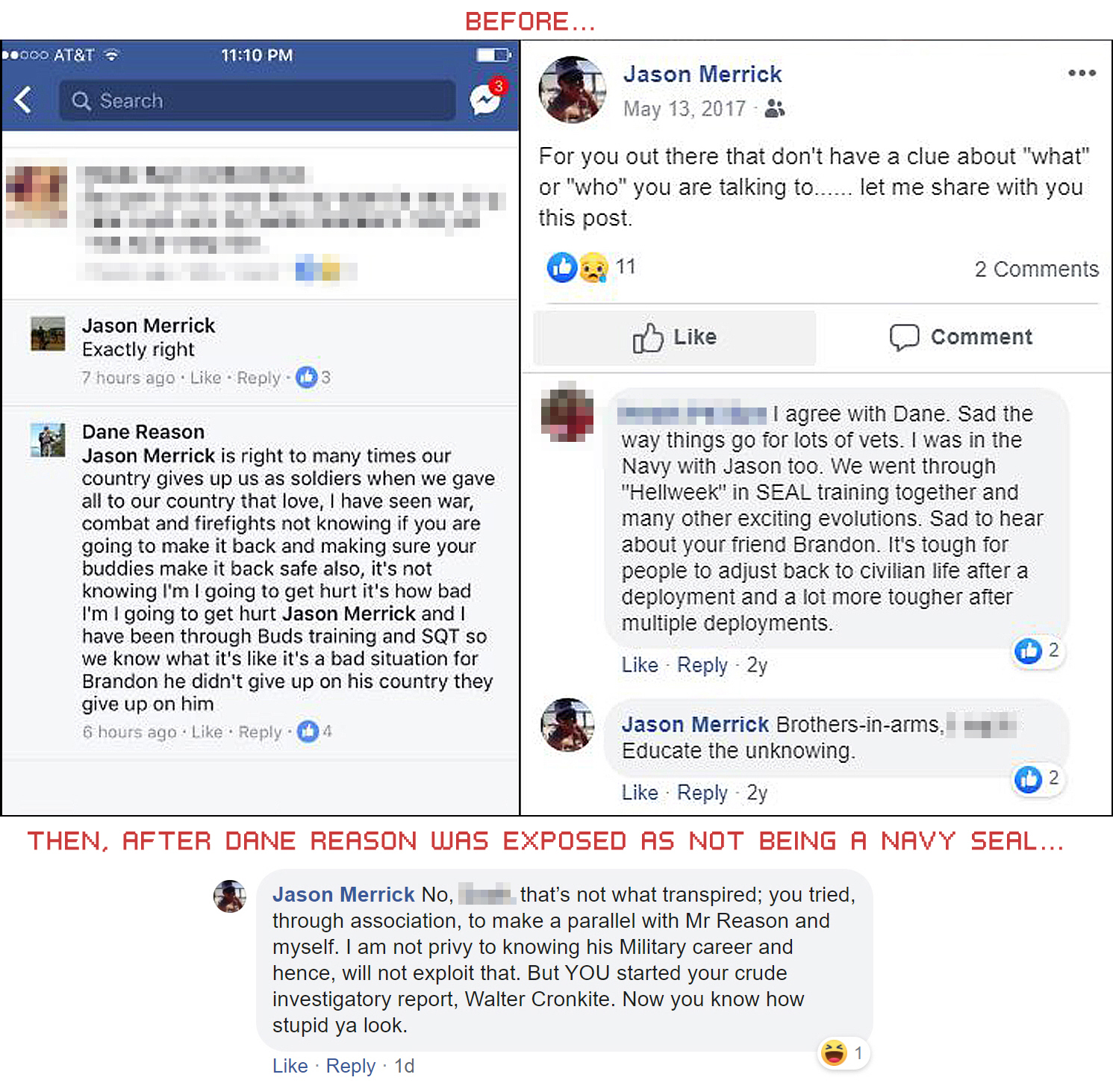Click thumbs-up count on Brothers-in-arms comment

tap(1037, 779)
